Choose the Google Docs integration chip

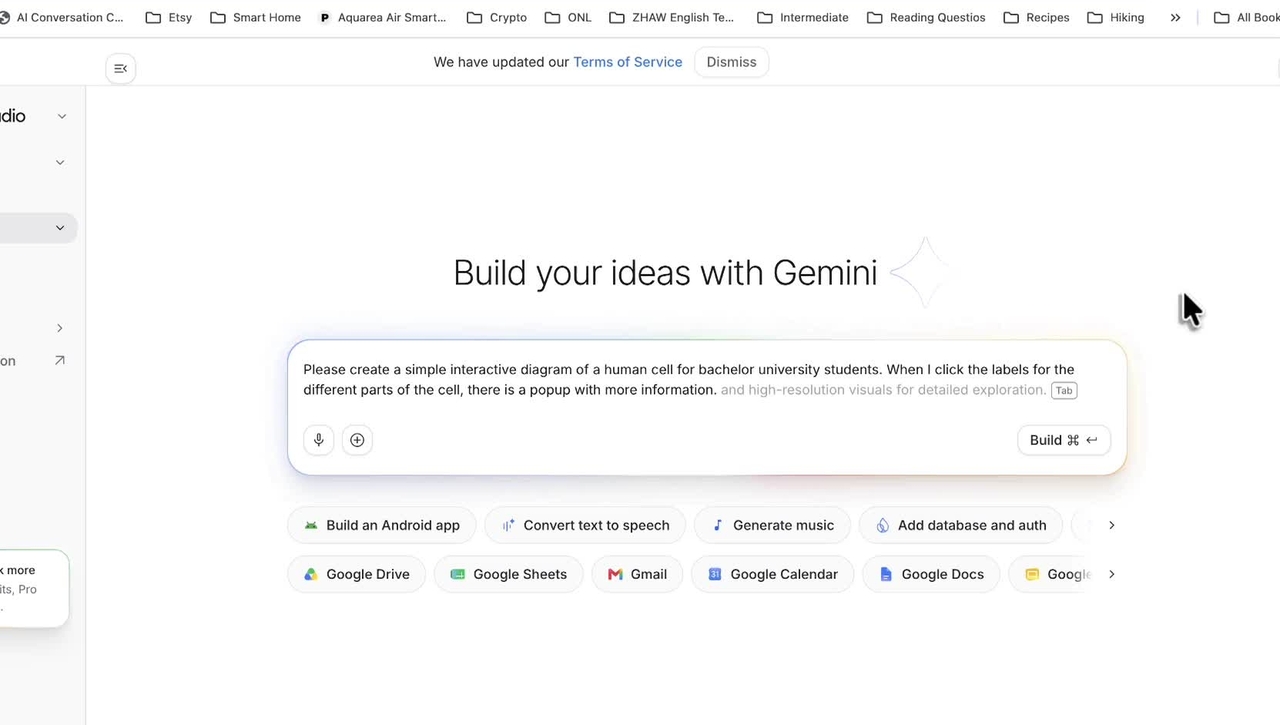pos(931,574)
